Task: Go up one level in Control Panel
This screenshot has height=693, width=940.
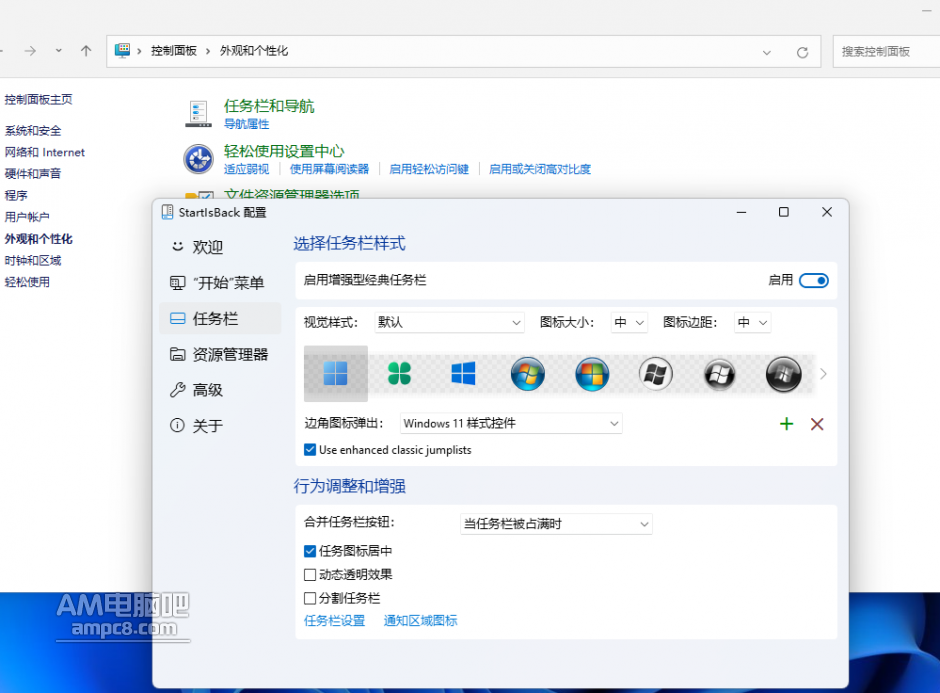Action: [86, 51]
